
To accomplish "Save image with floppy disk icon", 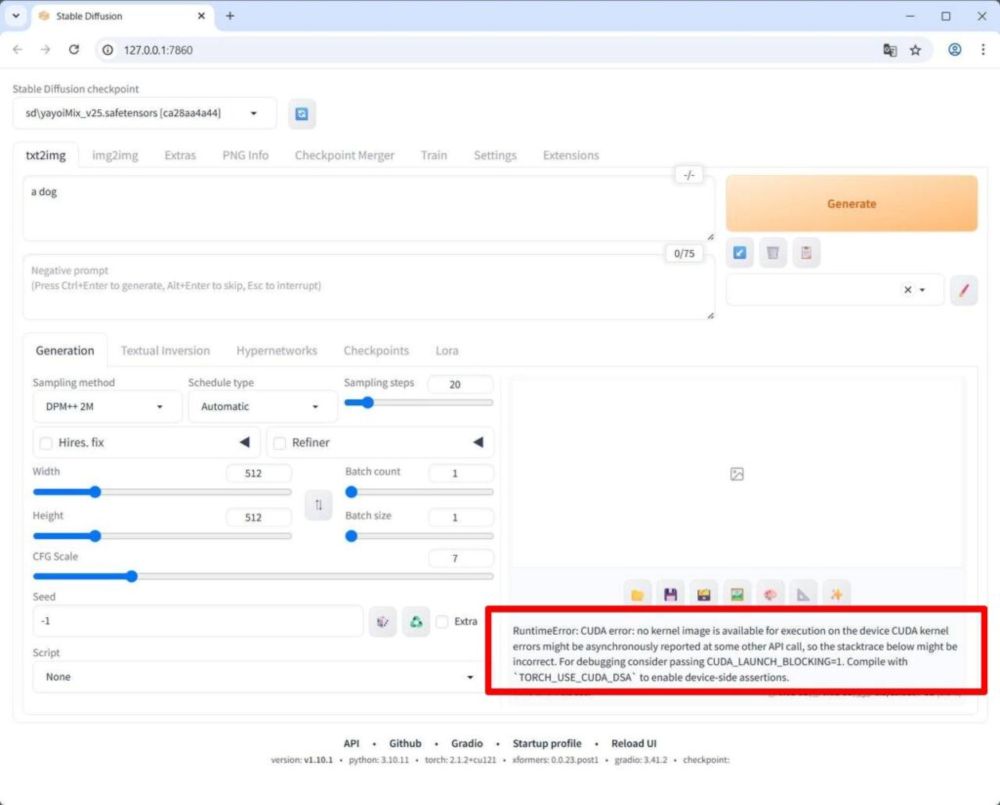I will (670, 595).
